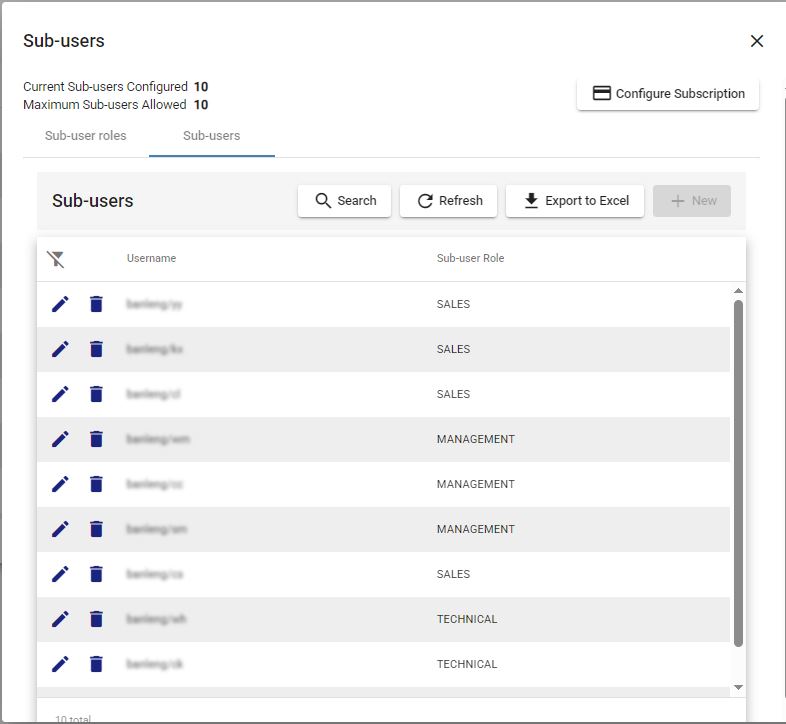Delete the third MANAGEMENT sub-user

[96, 529]
